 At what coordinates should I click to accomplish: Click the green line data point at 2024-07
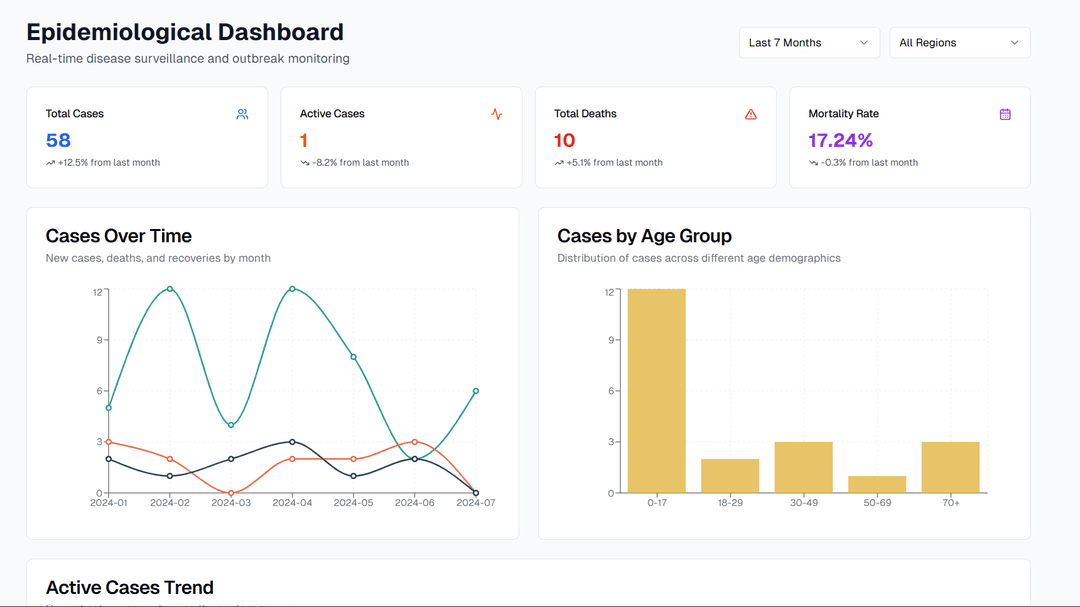[x=476, y=391]
